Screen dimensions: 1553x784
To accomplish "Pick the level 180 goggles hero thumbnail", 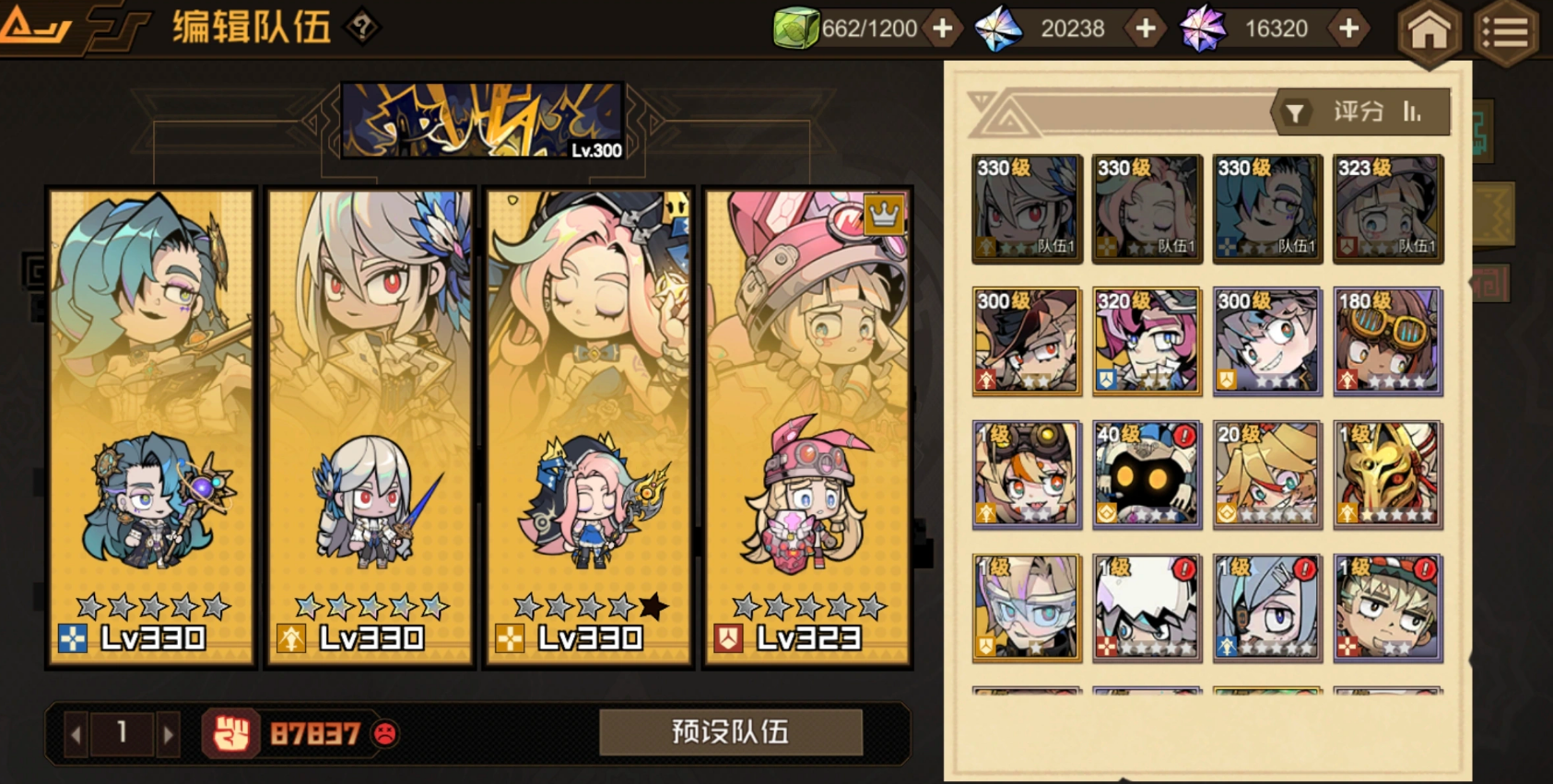I will 1387,342.
